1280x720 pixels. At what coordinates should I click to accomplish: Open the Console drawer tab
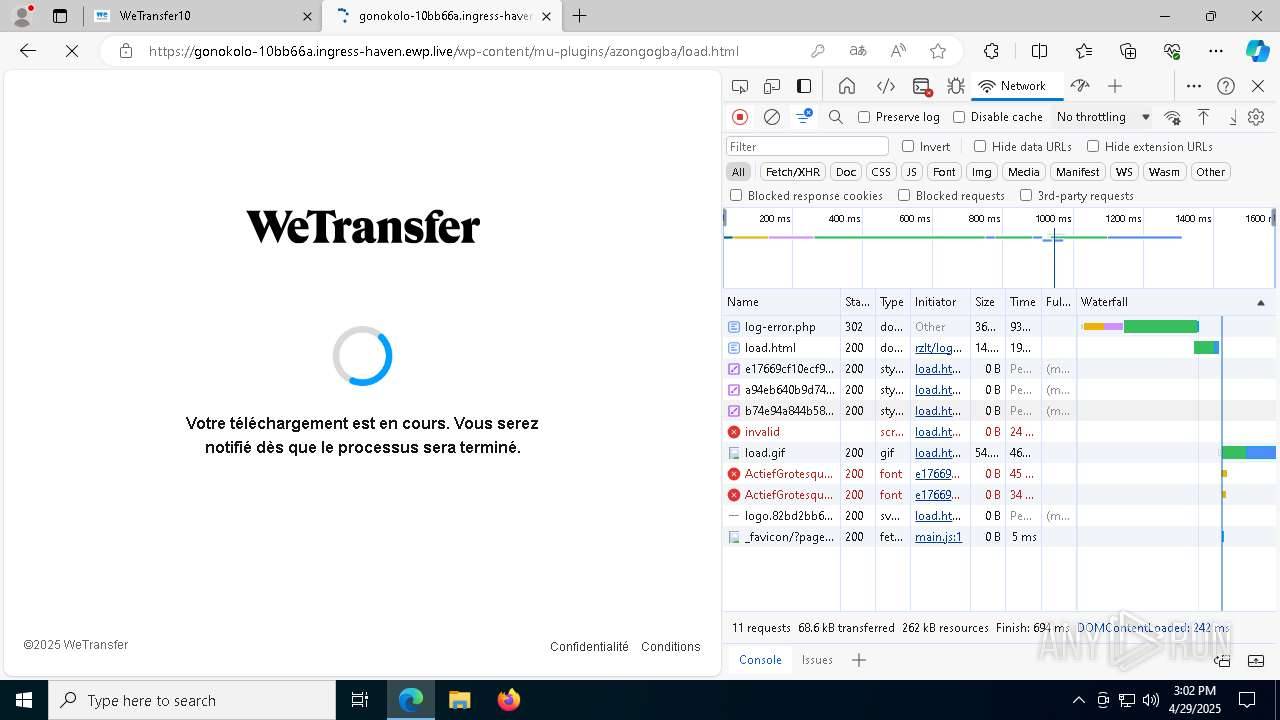[x=760, y=660]
